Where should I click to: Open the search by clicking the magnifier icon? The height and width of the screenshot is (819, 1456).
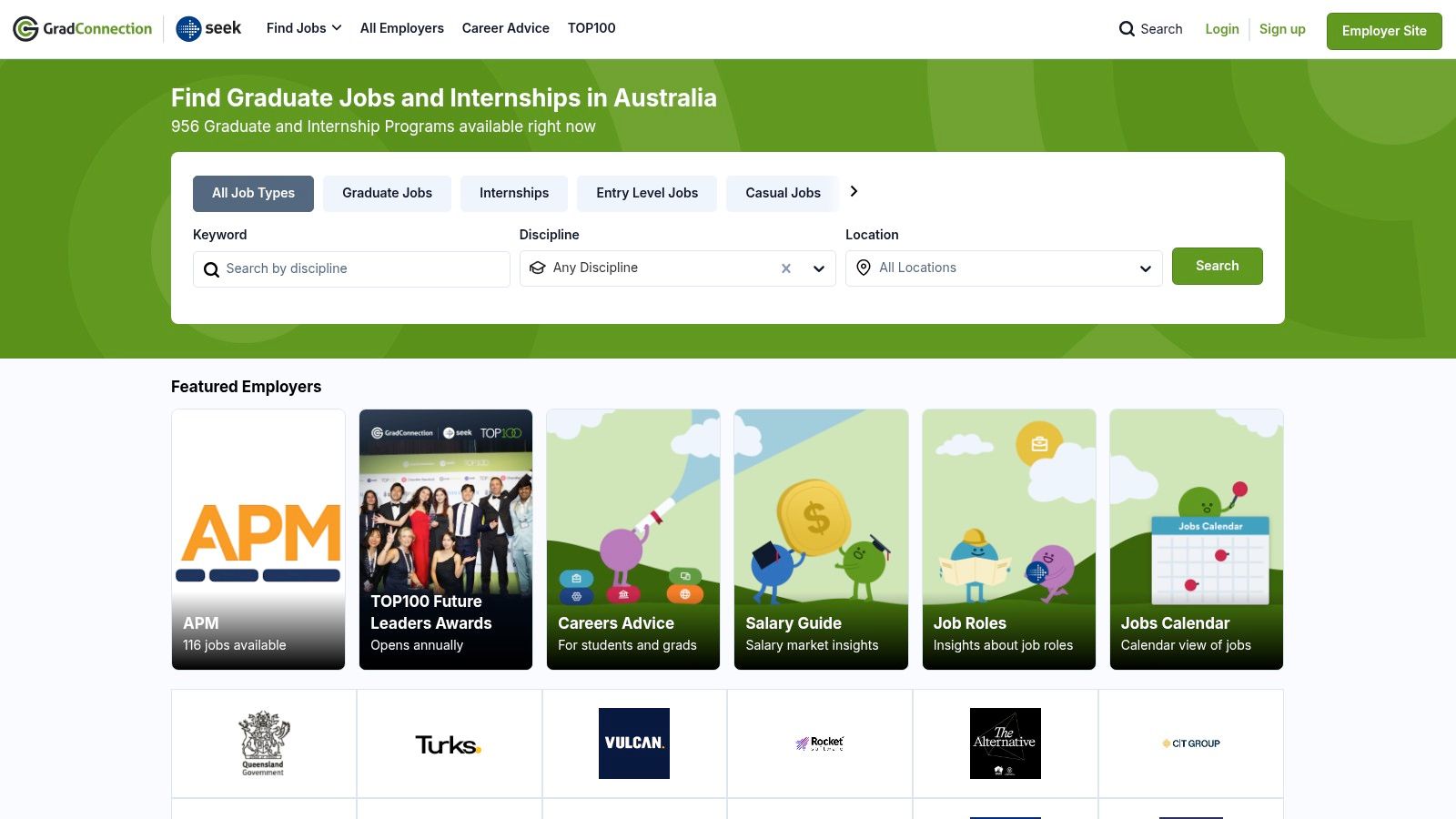point(1127,29)
